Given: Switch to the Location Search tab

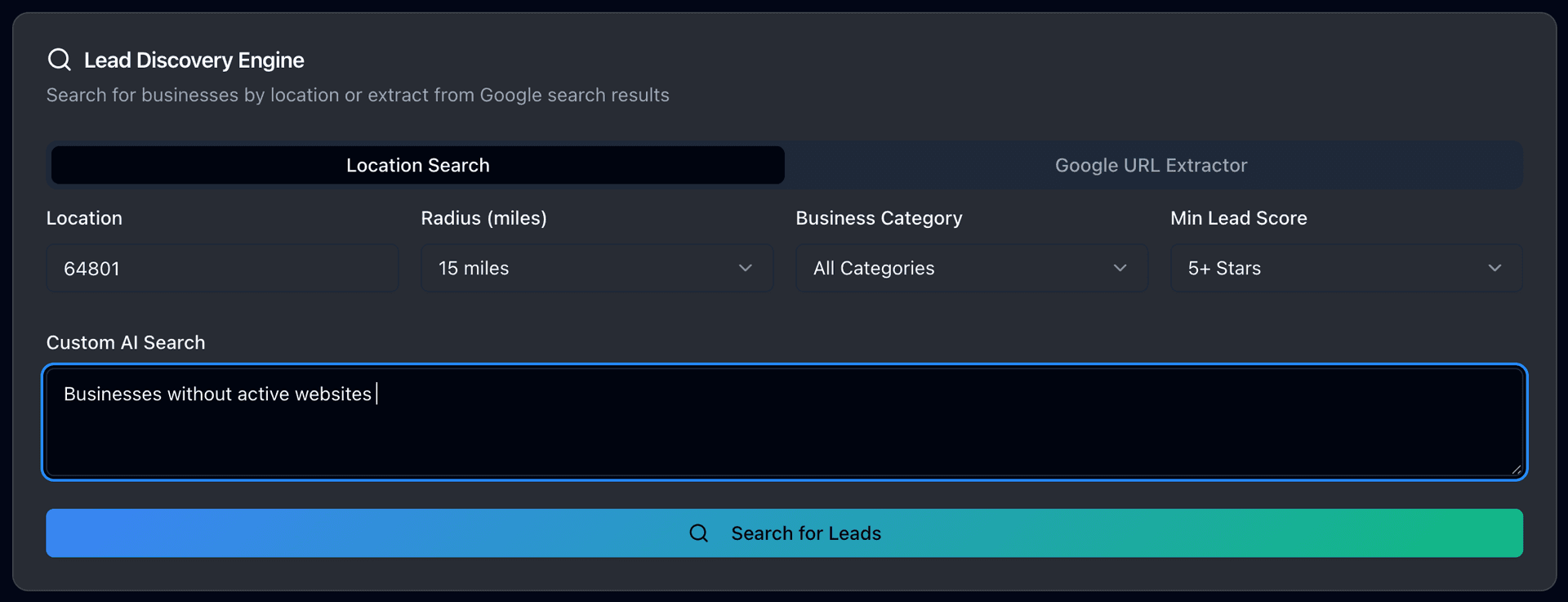Looking at the screenshot, I should tap(417, 165).
